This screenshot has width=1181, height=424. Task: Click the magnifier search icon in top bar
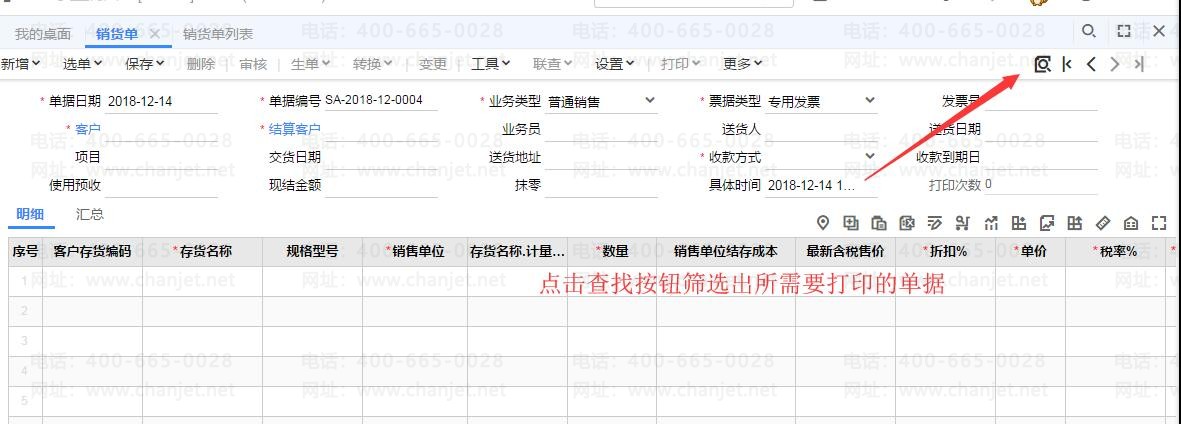tap(1089, 32)
